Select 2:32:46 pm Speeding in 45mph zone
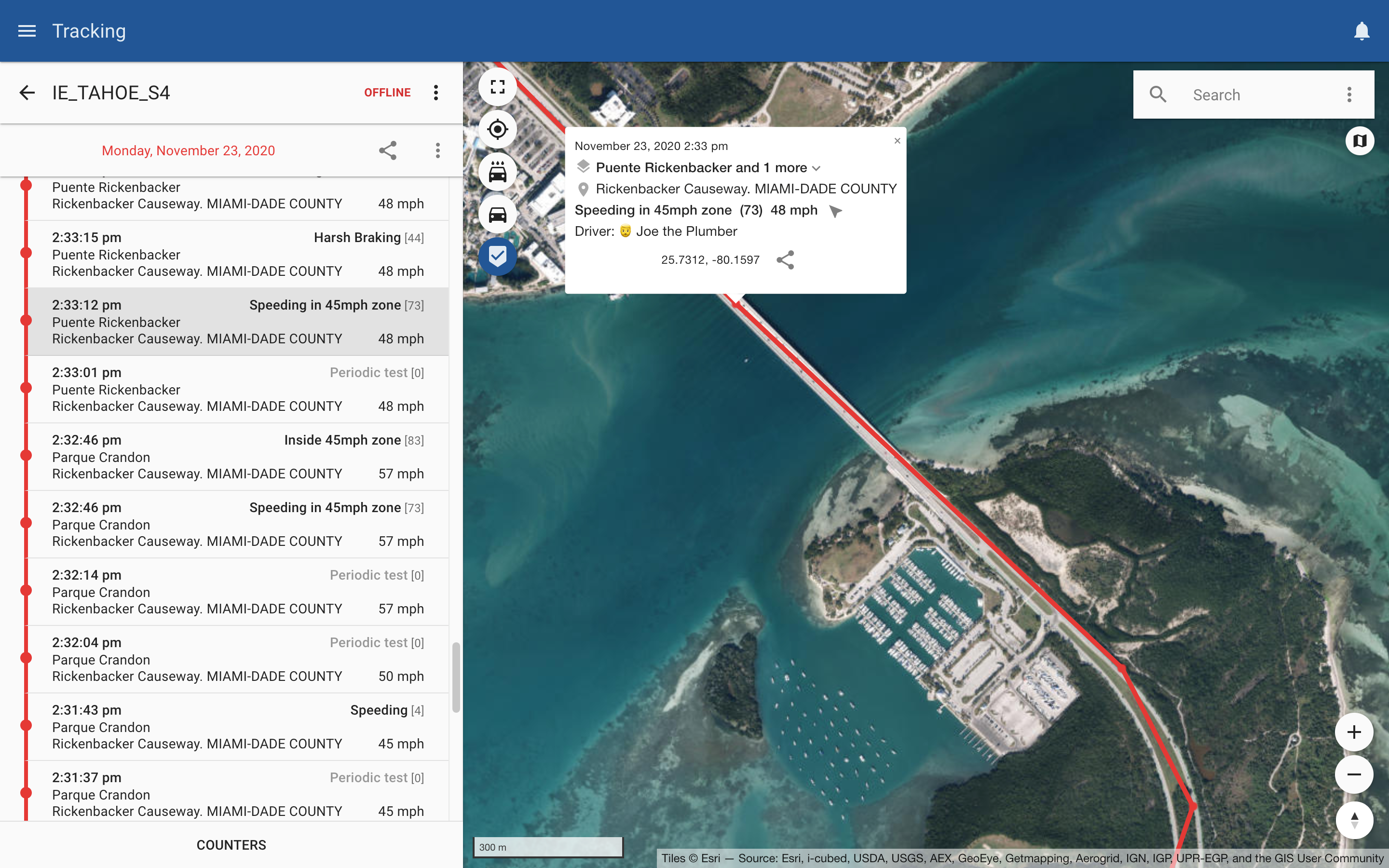This screenshot has height=868, width=1389. (x=238, y=524)
